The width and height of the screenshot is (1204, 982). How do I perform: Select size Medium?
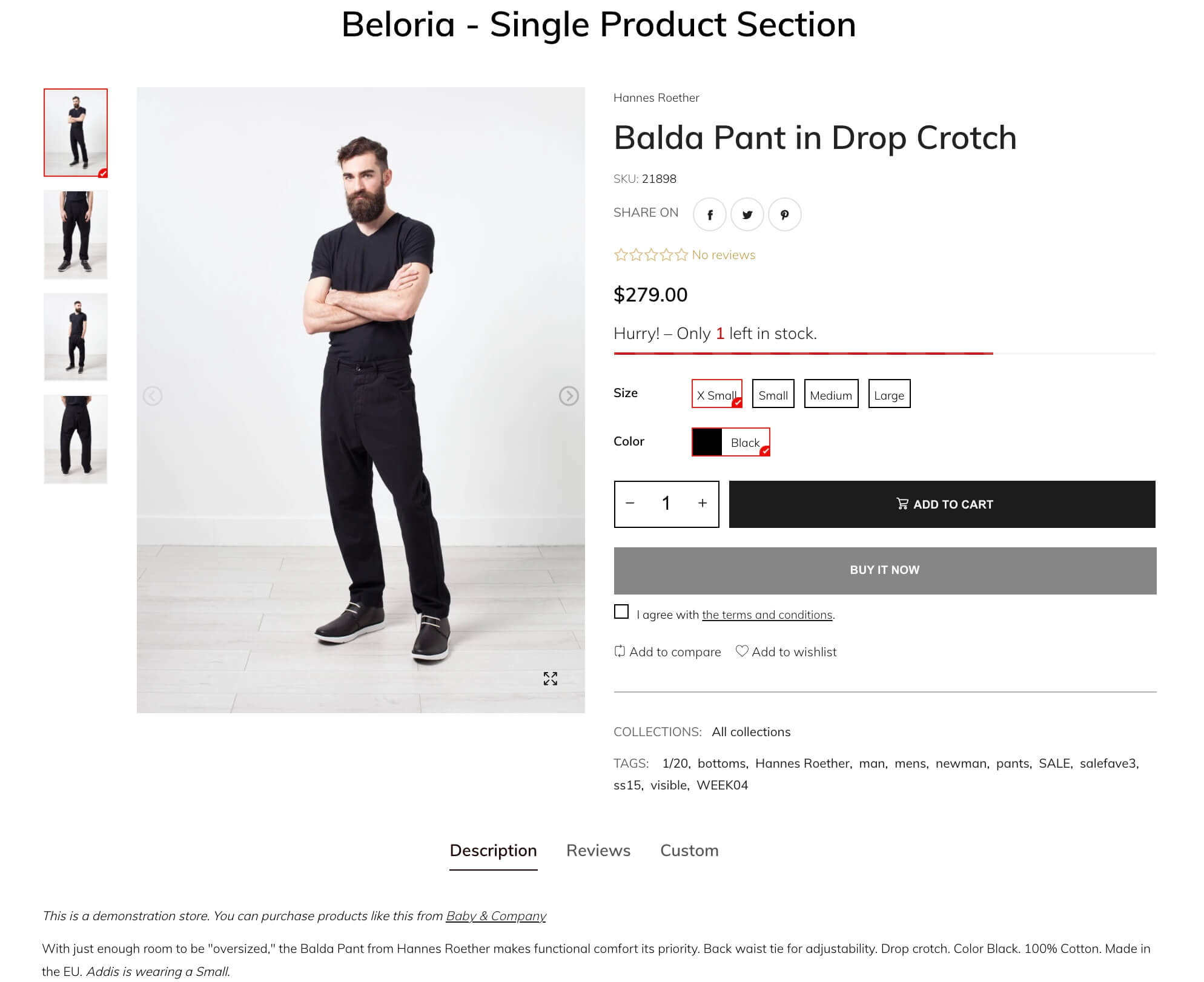tap(831, 394)
